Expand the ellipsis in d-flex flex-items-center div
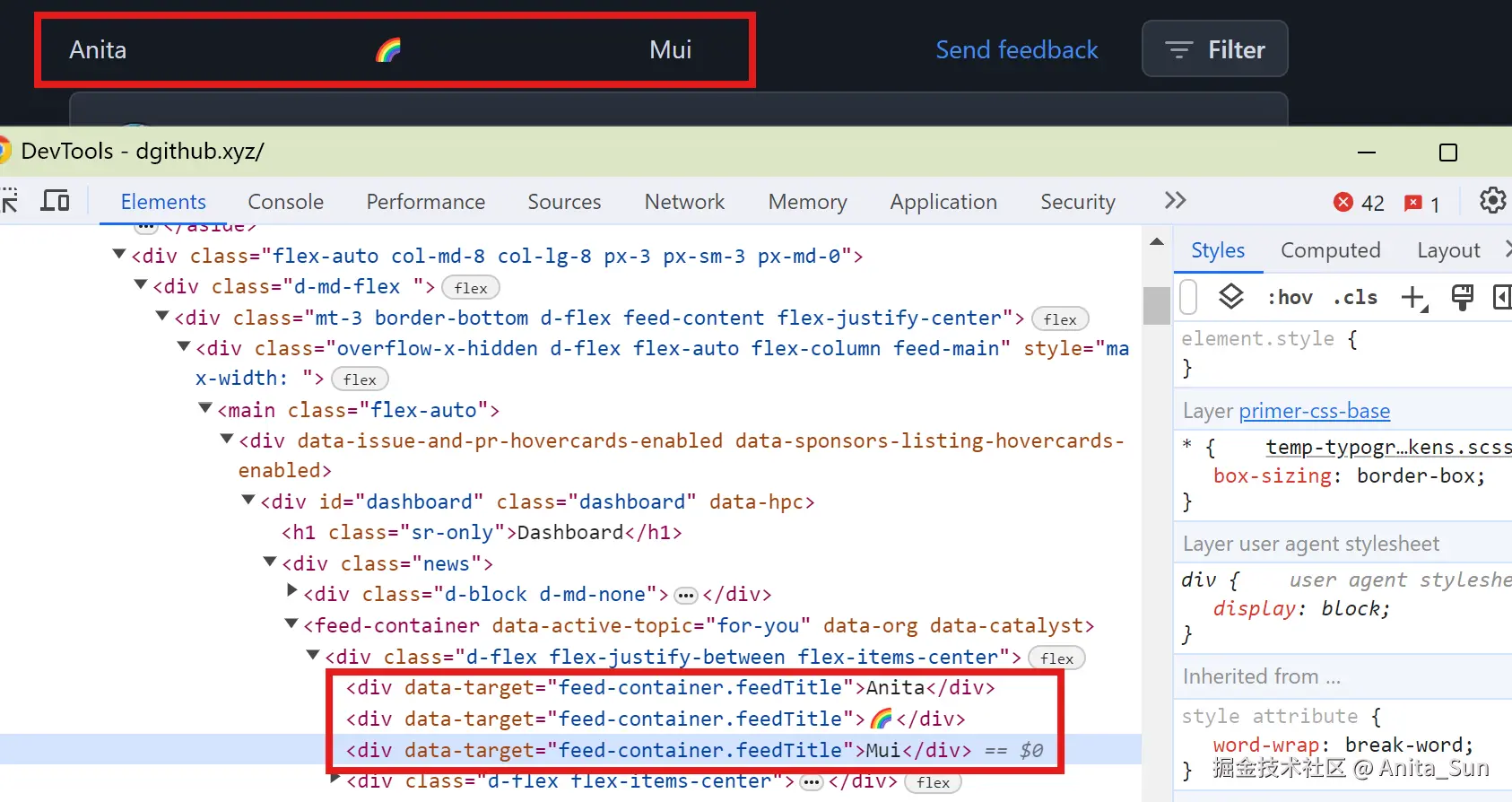This screenshot has width=1512, height=802. [812, 782]
